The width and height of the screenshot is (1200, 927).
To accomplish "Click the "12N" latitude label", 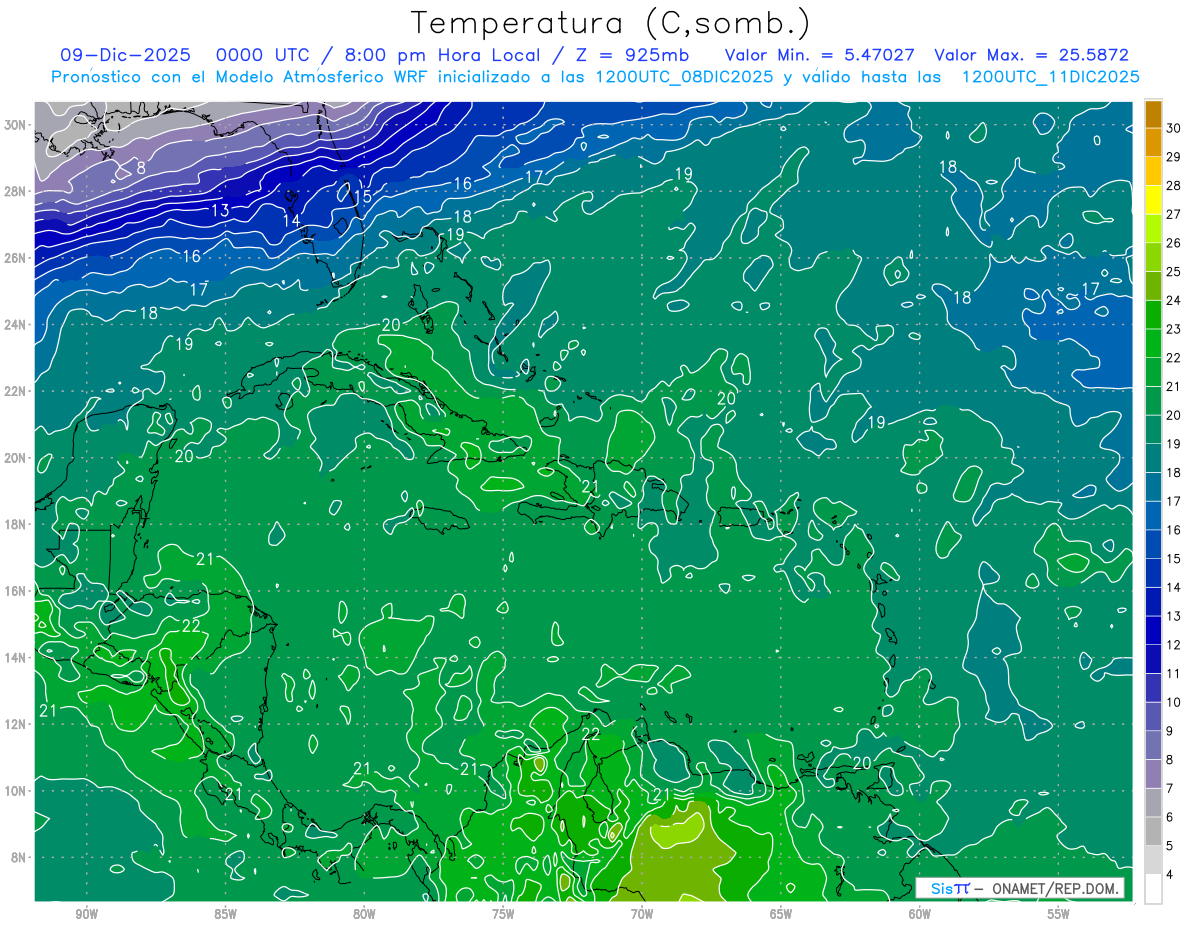I will click(x=17, y=724).
